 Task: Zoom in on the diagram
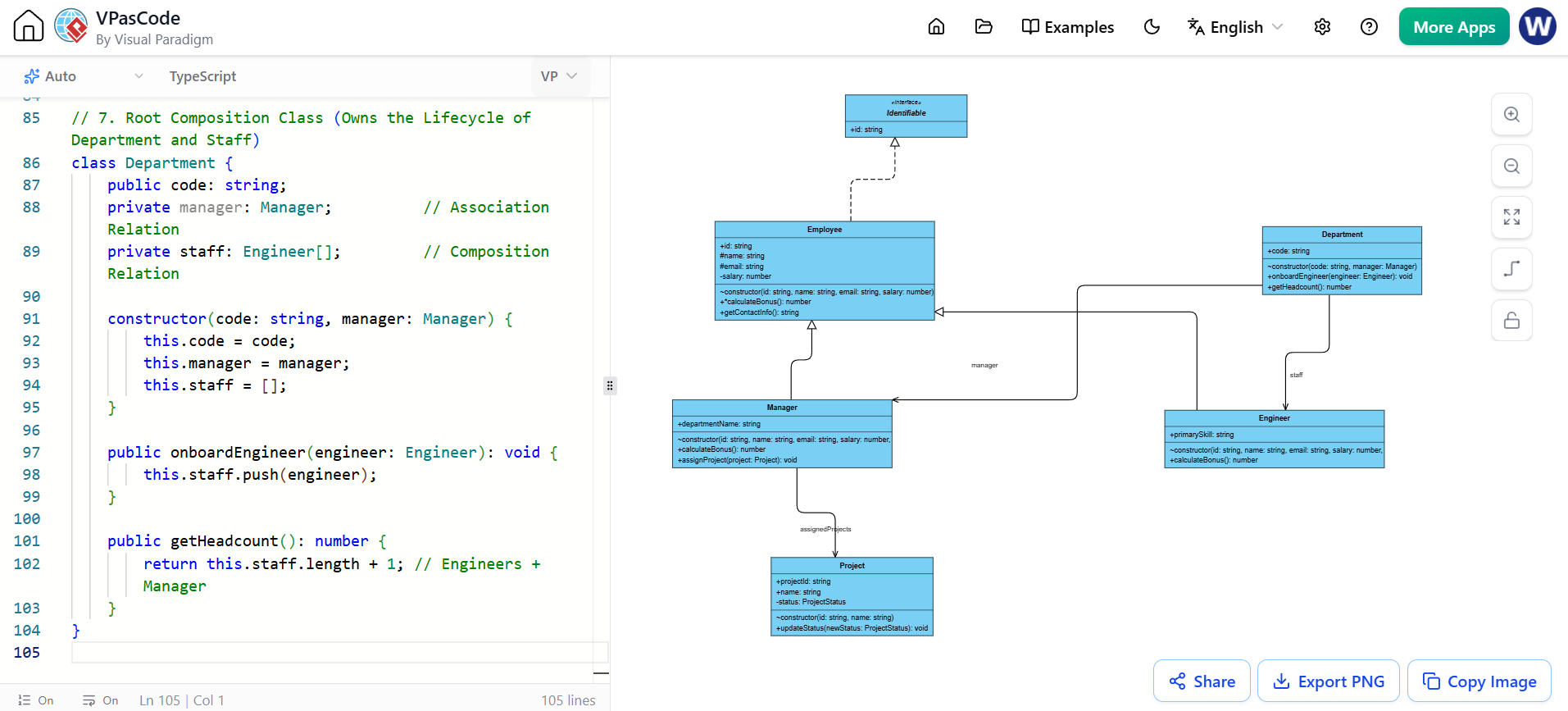click(1511, 115)
